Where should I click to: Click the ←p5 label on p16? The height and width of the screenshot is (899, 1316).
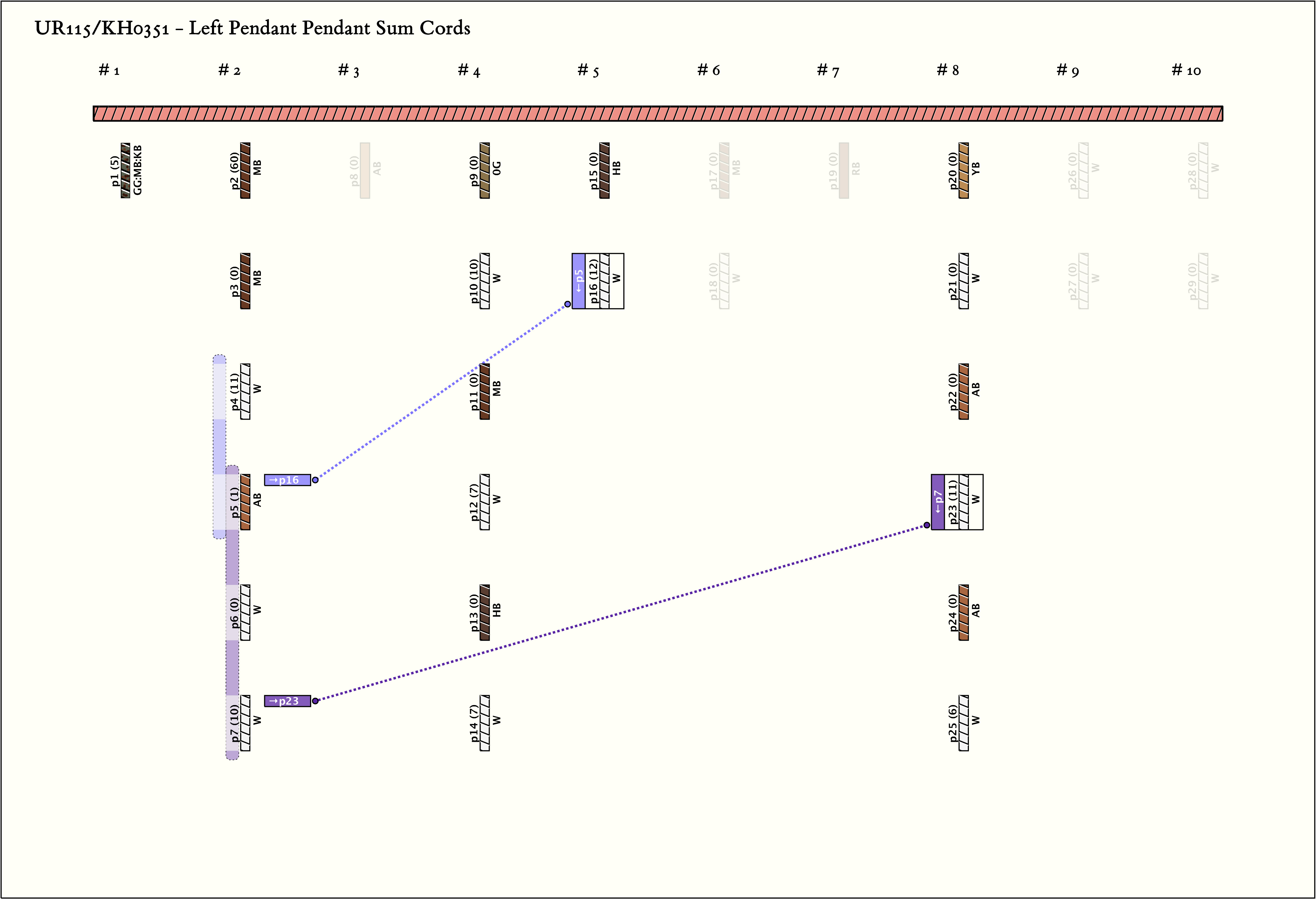[x=578, y=281]
